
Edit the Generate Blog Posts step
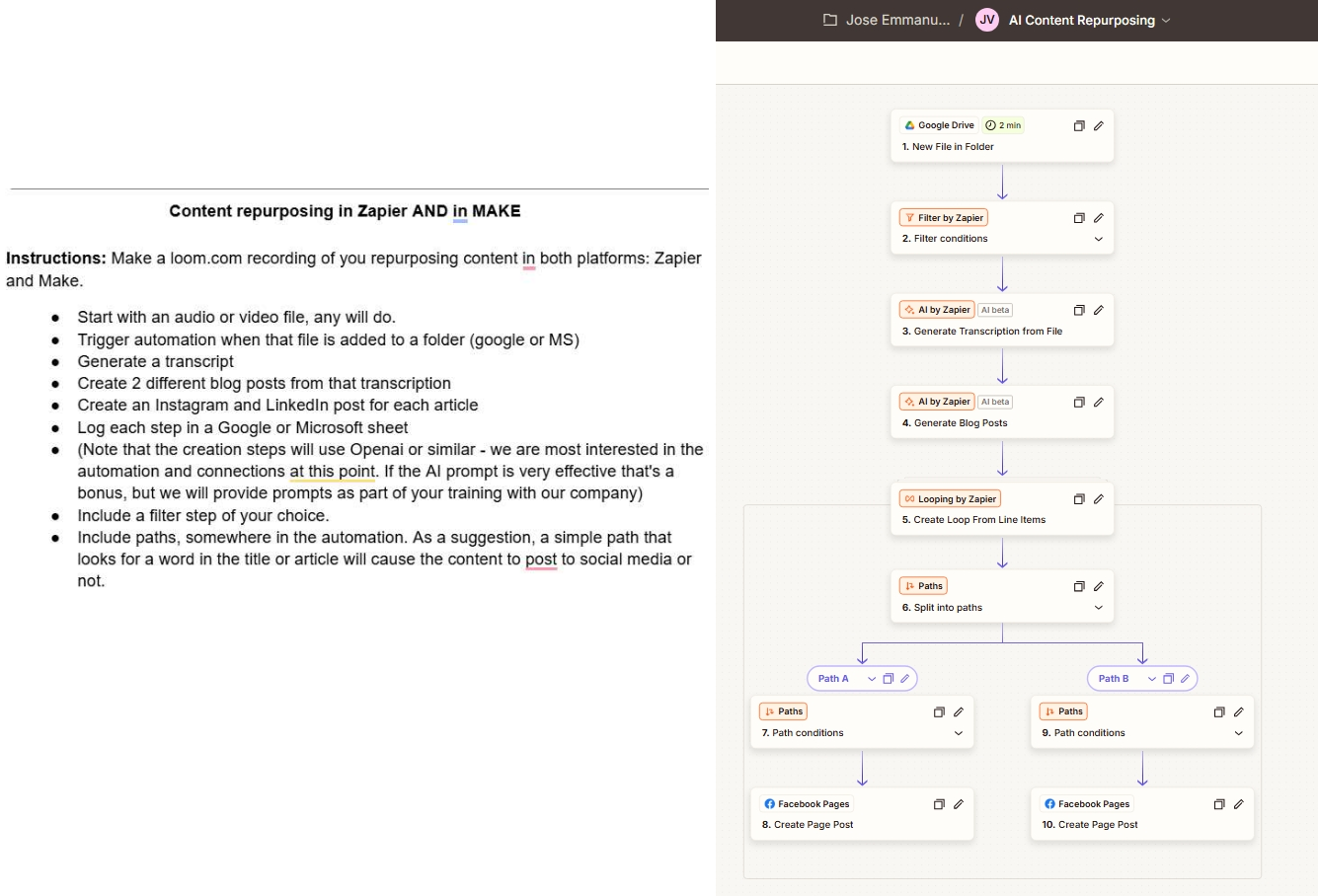click(1099, 402)
